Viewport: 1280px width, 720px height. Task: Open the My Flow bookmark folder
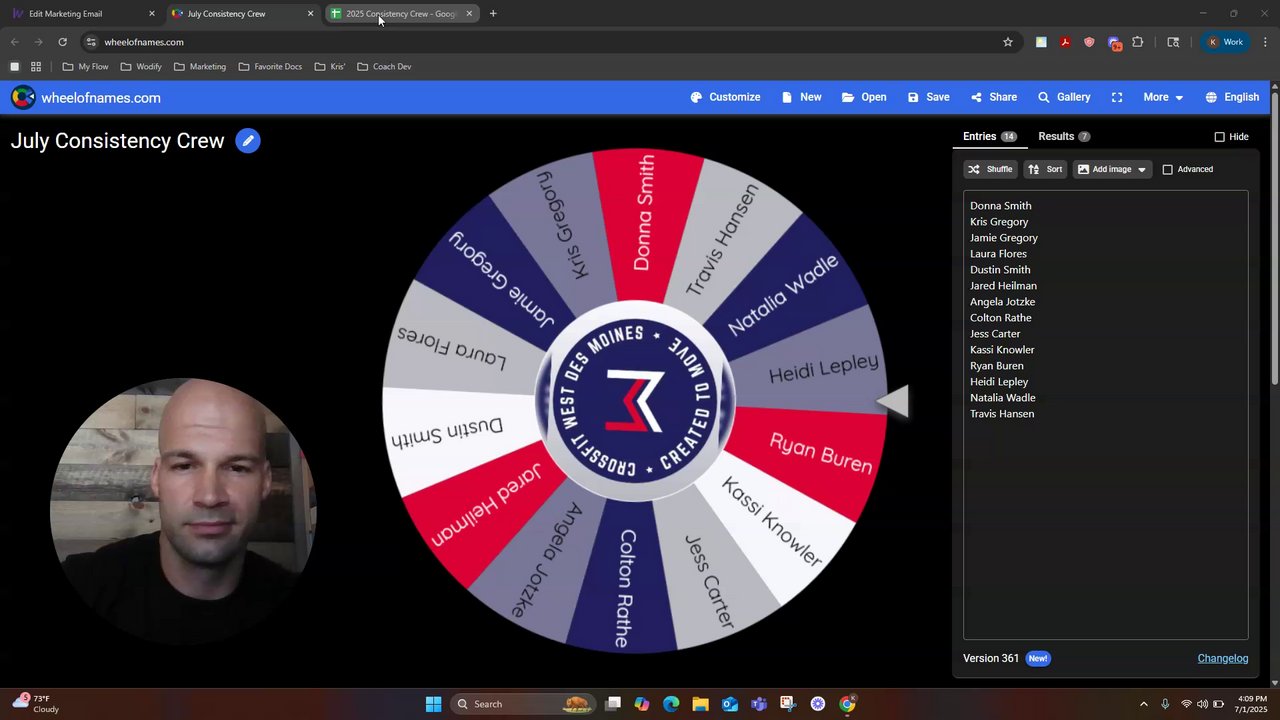[85, 67]
